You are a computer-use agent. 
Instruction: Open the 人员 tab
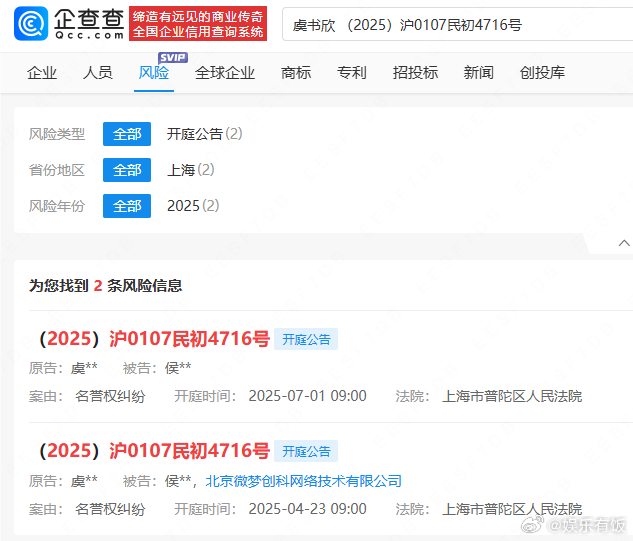click(x=98, y=73)
